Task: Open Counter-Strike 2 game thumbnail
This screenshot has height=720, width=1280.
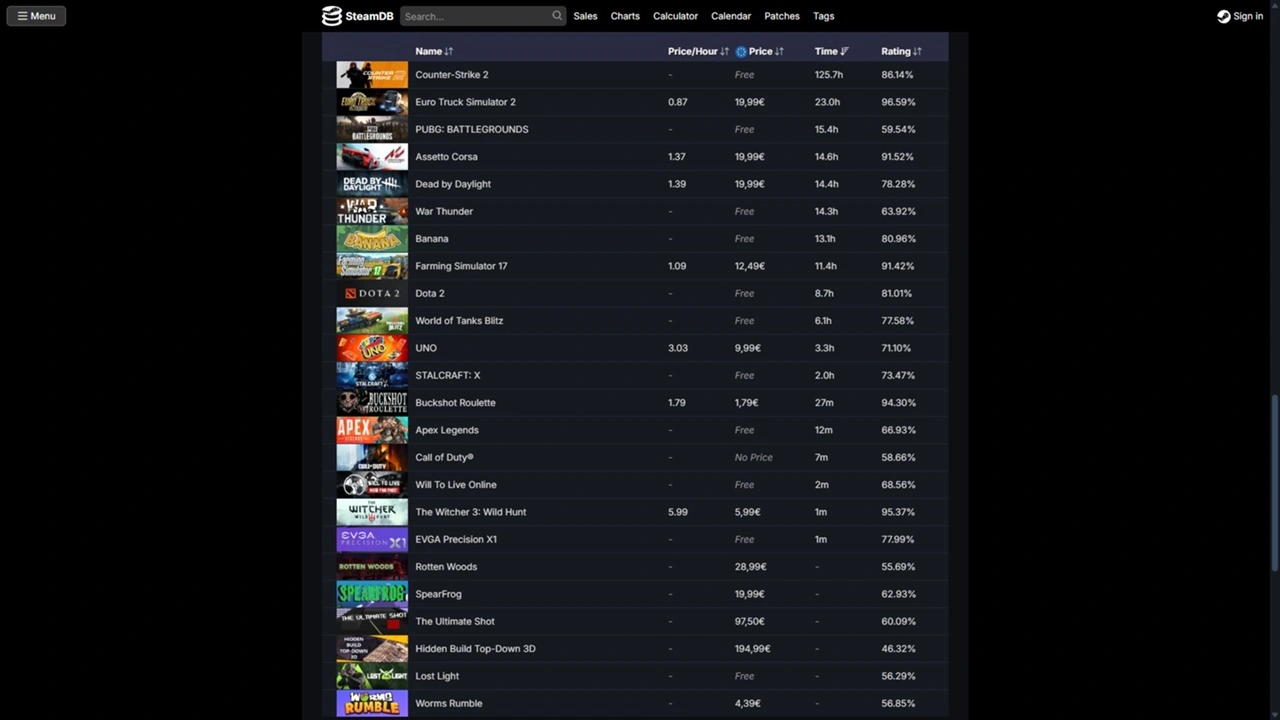Action: pos(372,75)
